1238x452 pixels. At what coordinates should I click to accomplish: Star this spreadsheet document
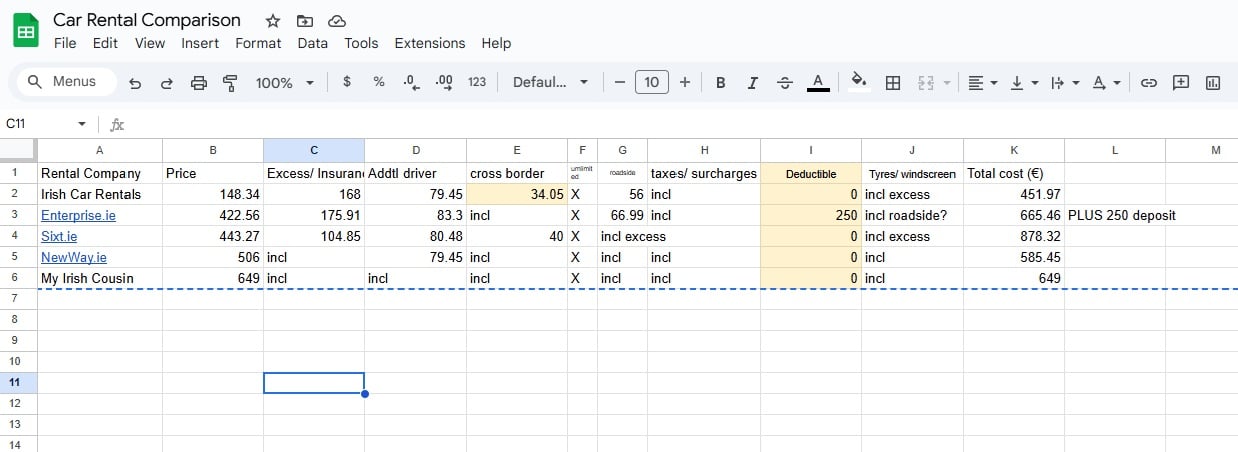[x=273, y=21]
